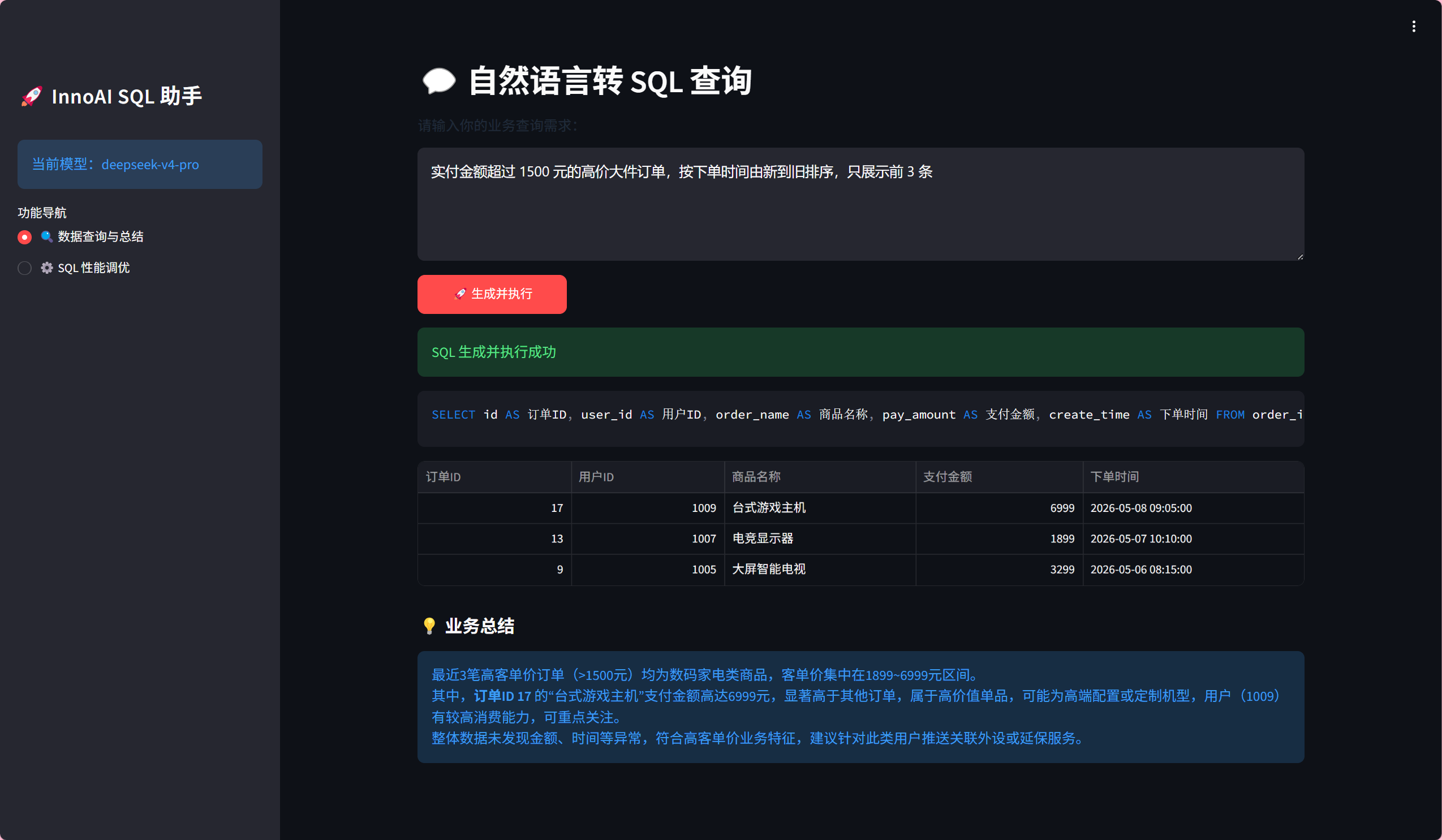The height and width of the screenshot is (840, 1442).
Task: Select the SQL 性能调优 radio button
Action: [x=24, y=268]
